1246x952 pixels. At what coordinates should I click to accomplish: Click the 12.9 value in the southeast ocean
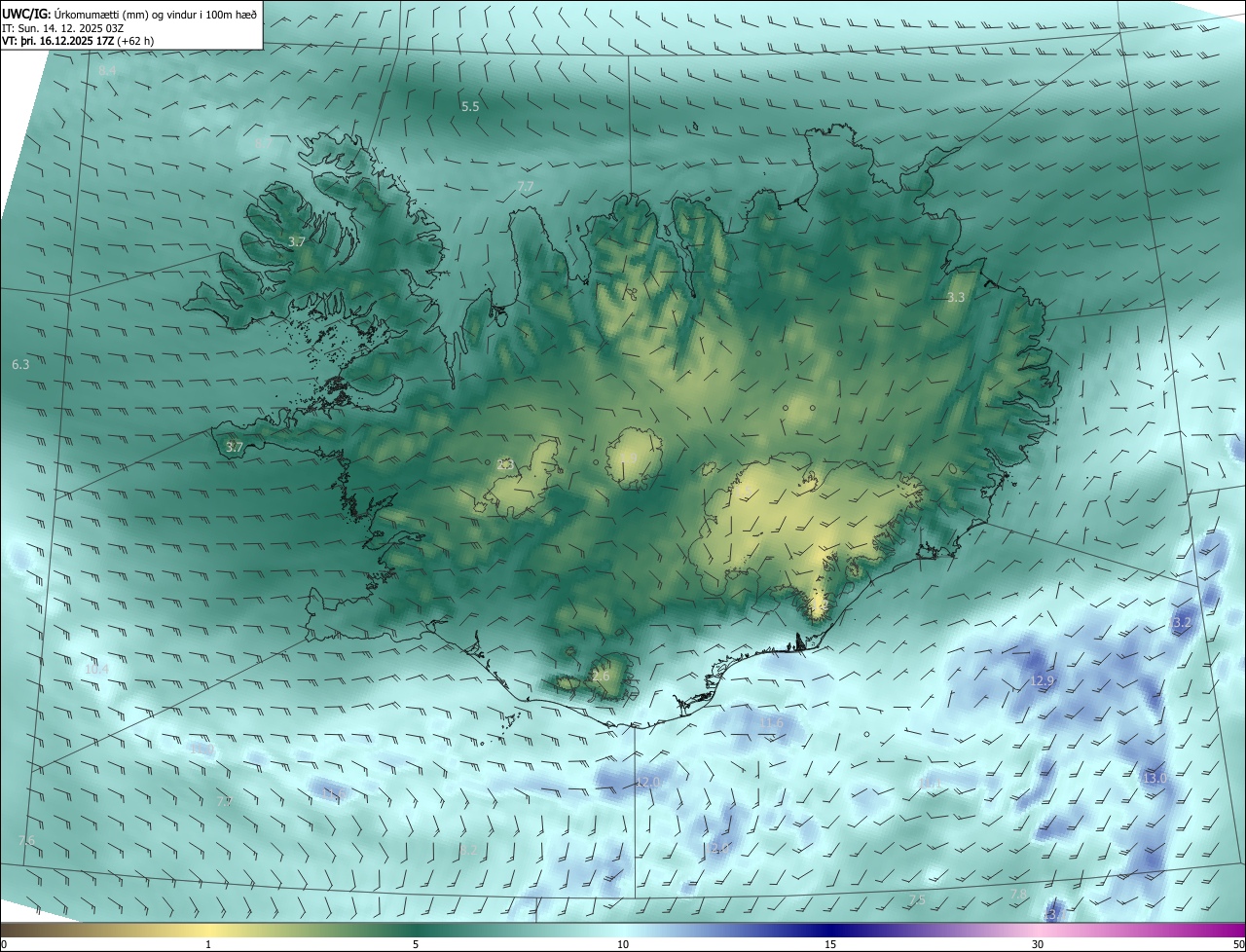click(x=1043, y=680)
